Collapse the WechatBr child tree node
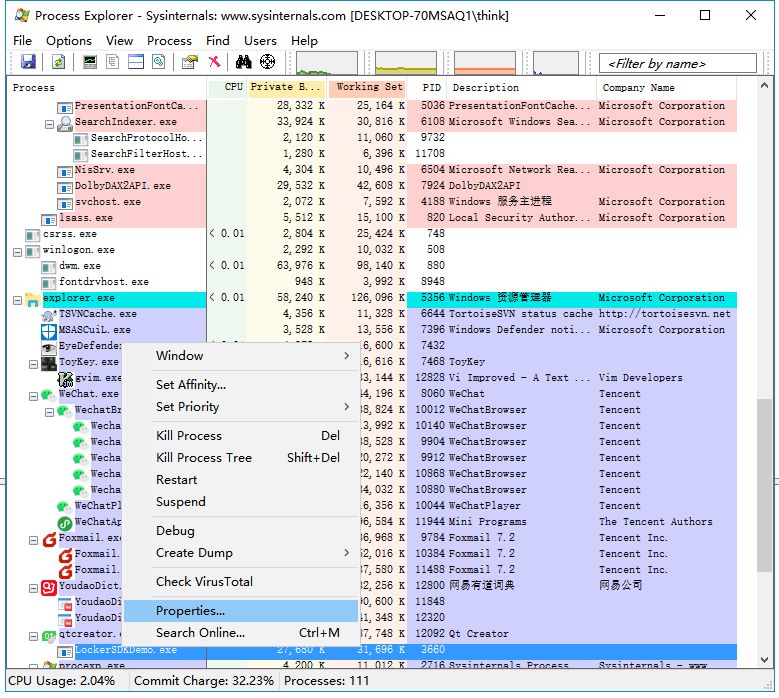Screen dimensions: 779x698 (x=49, y=412)
